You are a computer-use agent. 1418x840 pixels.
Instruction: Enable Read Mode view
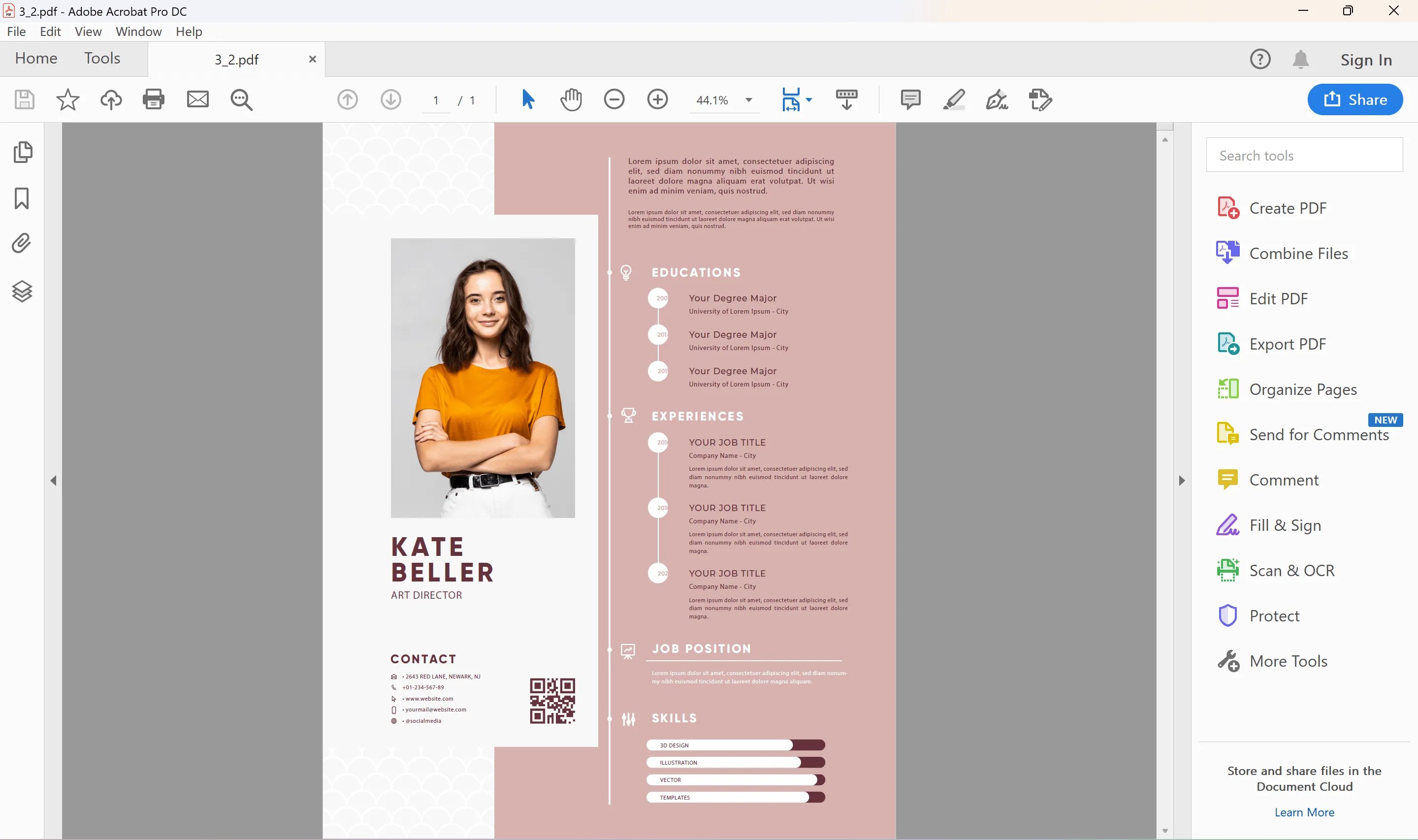click(x=845, y=99)
